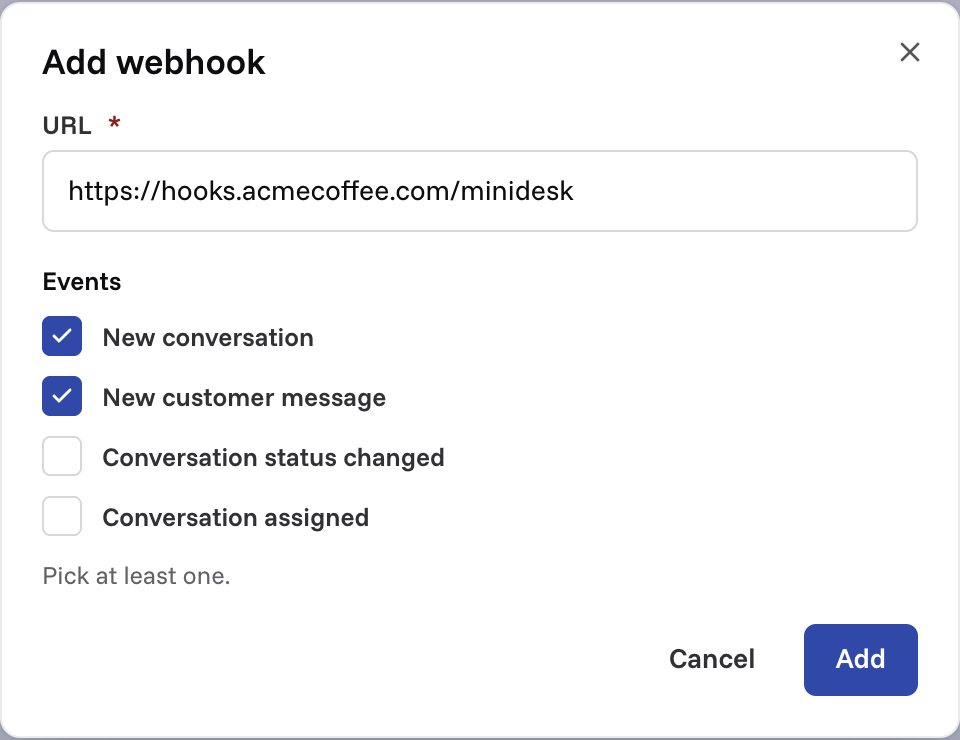Click the URL field label
This screenshot has height=740, width=960.
click(x=67, y=125)
